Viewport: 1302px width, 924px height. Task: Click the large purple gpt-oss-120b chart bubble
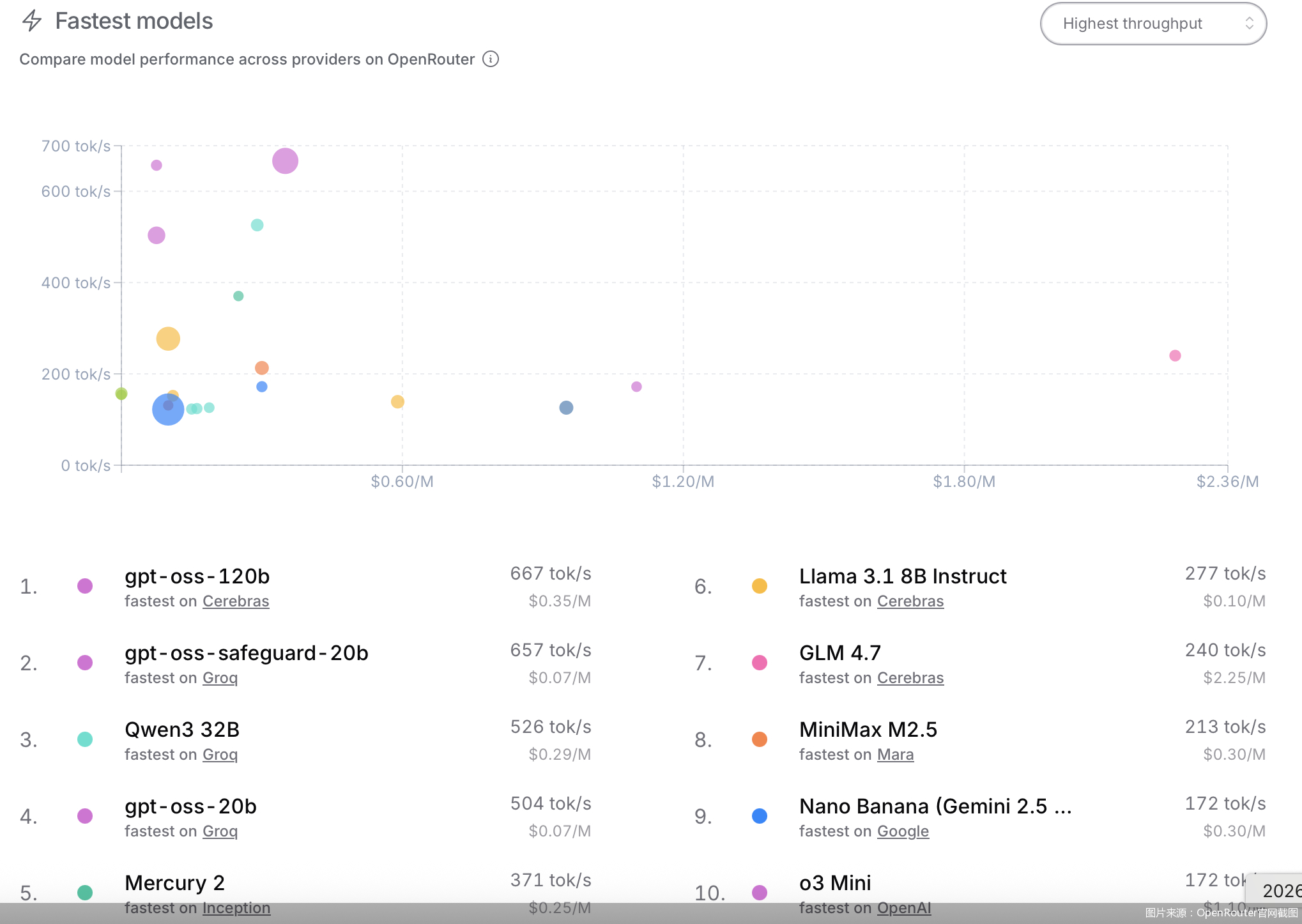[x=285, y=161]
